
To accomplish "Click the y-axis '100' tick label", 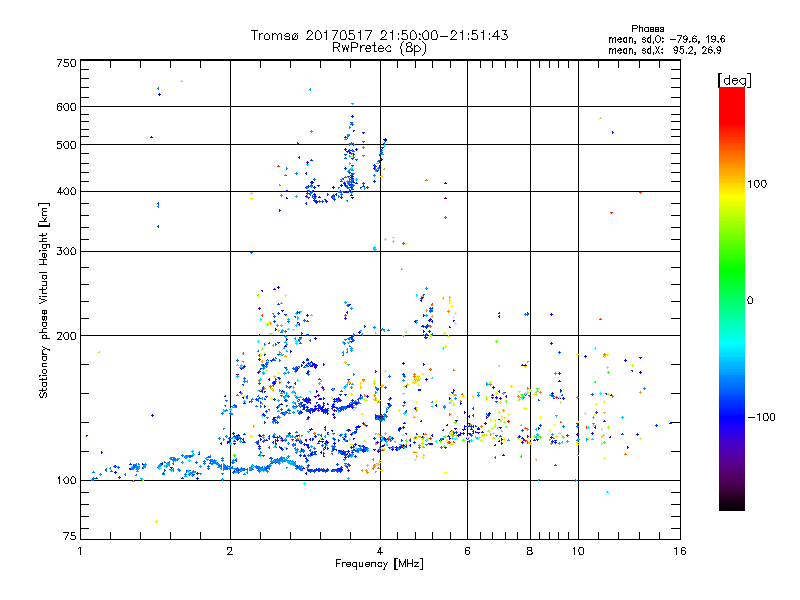I will (66, 481).
